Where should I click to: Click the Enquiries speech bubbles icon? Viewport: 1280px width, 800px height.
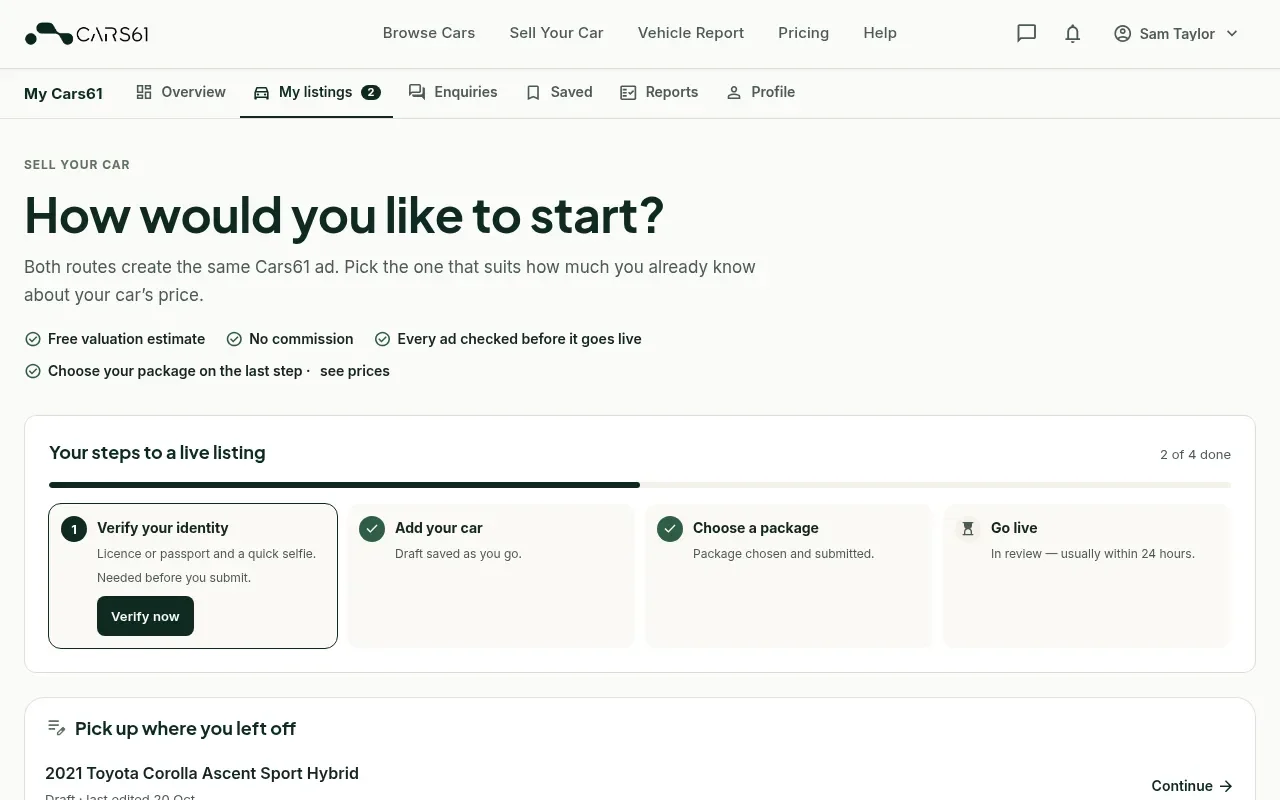tap(417, 92)
